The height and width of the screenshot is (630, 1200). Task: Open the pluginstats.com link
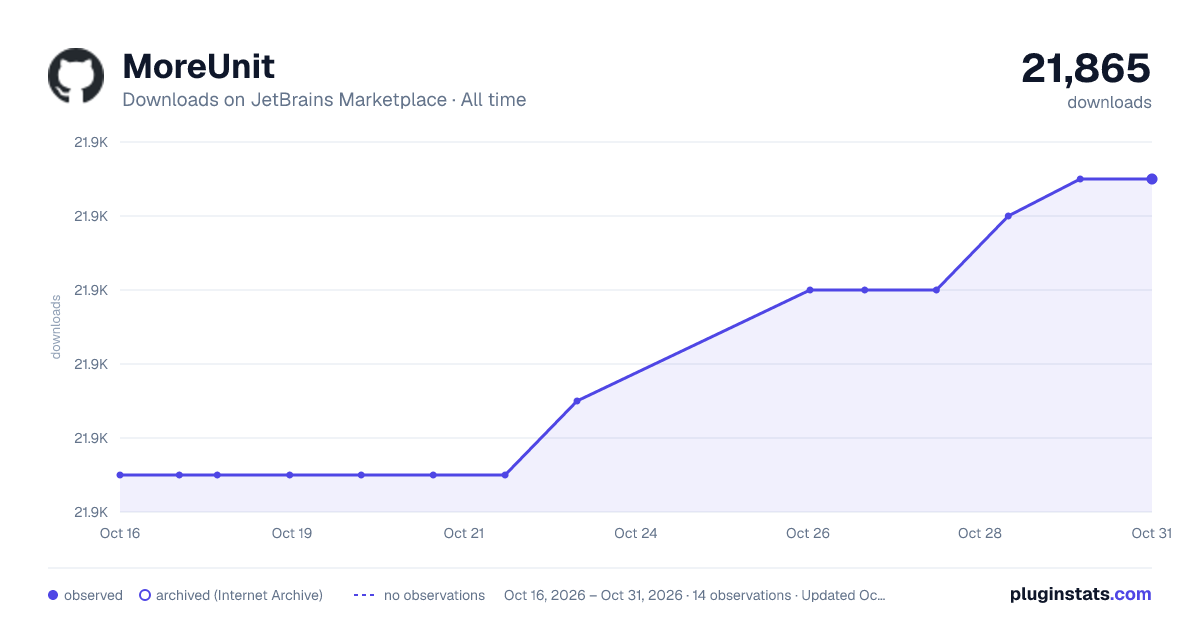[x=1081, y=594]
